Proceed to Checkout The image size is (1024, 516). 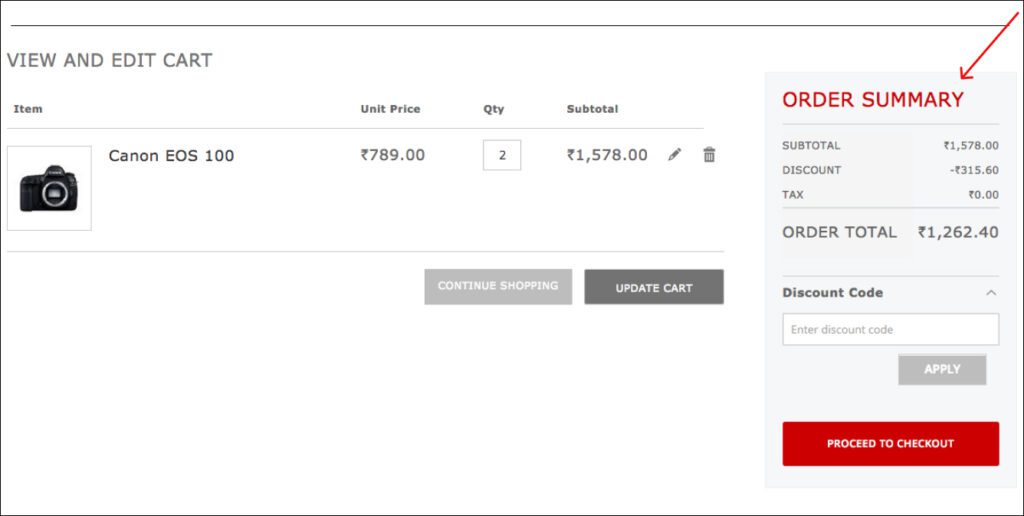pos(890,444)
